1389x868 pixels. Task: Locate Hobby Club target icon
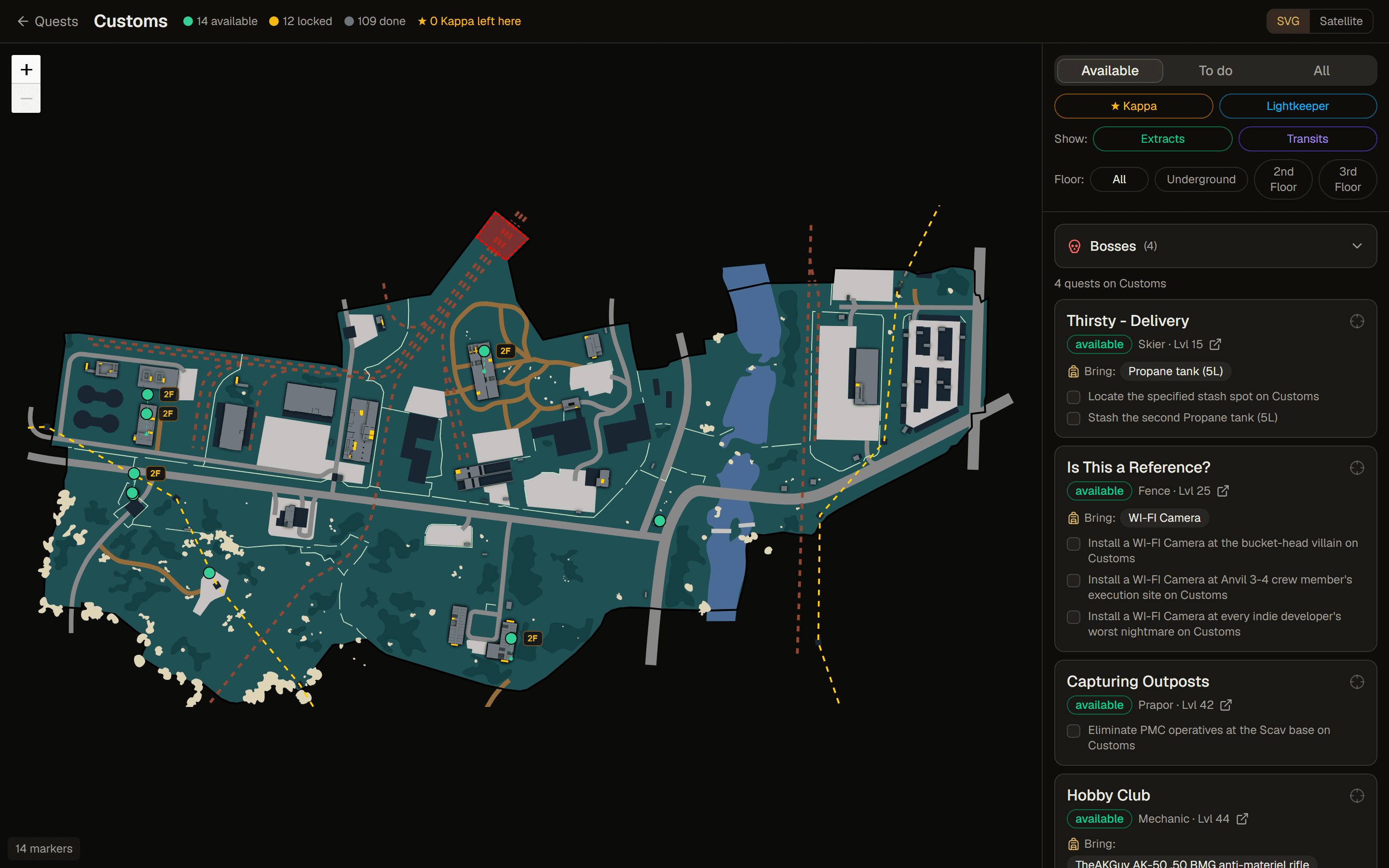pos(1357,795)
